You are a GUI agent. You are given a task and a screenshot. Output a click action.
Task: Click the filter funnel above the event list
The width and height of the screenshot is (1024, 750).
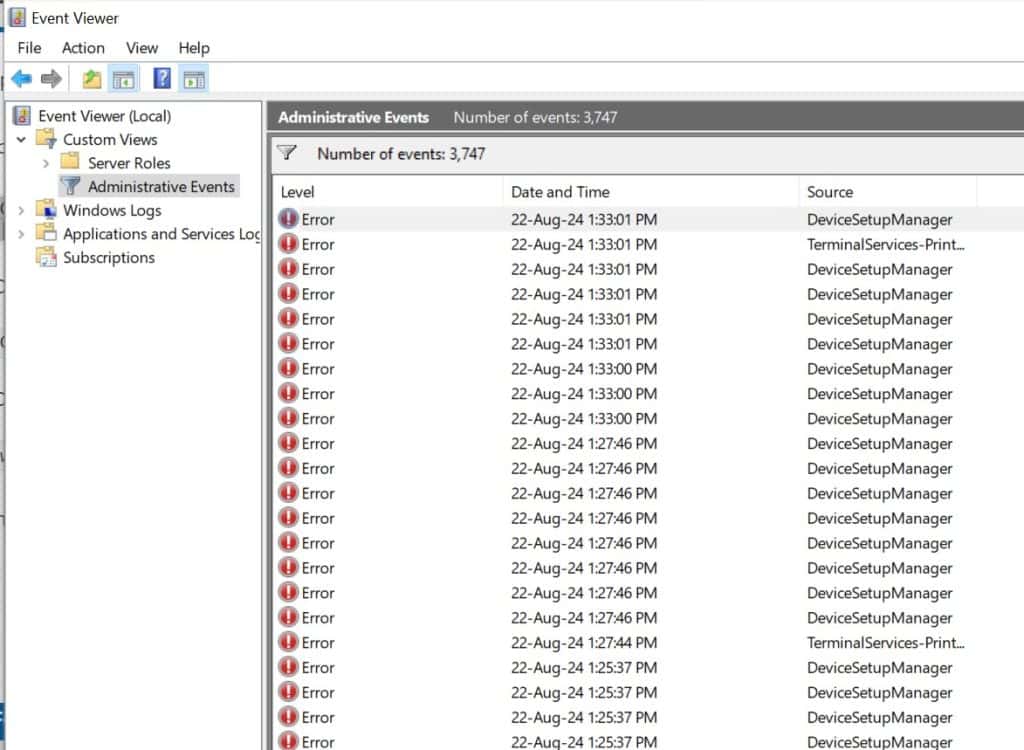click(287, 153)
